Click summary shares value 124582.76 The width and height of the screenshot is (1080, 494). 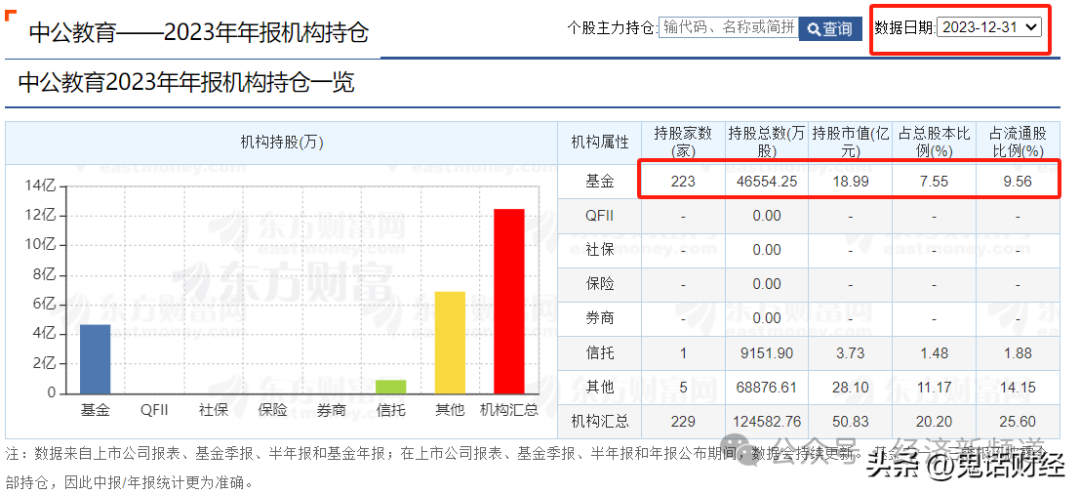[x=767, y=422]
